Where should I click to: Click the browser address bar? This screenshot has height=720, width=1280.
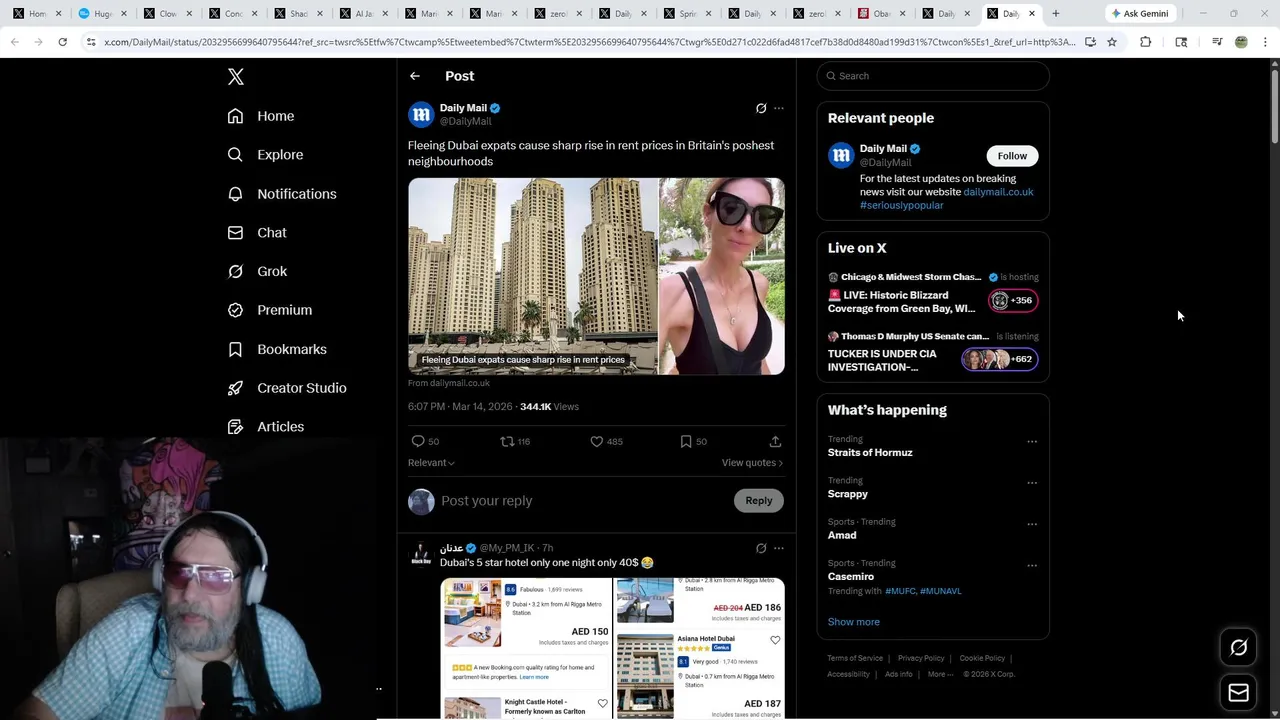pos(590,42)
